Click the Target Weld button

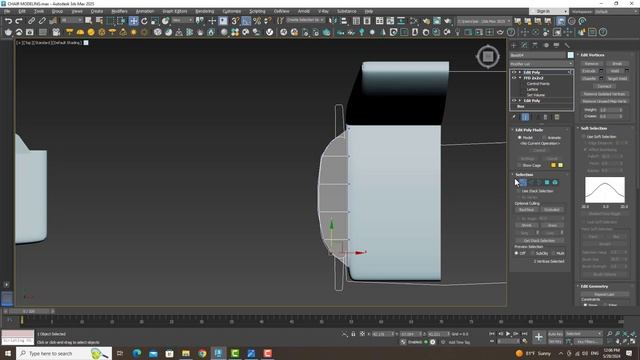coord(617,78)
